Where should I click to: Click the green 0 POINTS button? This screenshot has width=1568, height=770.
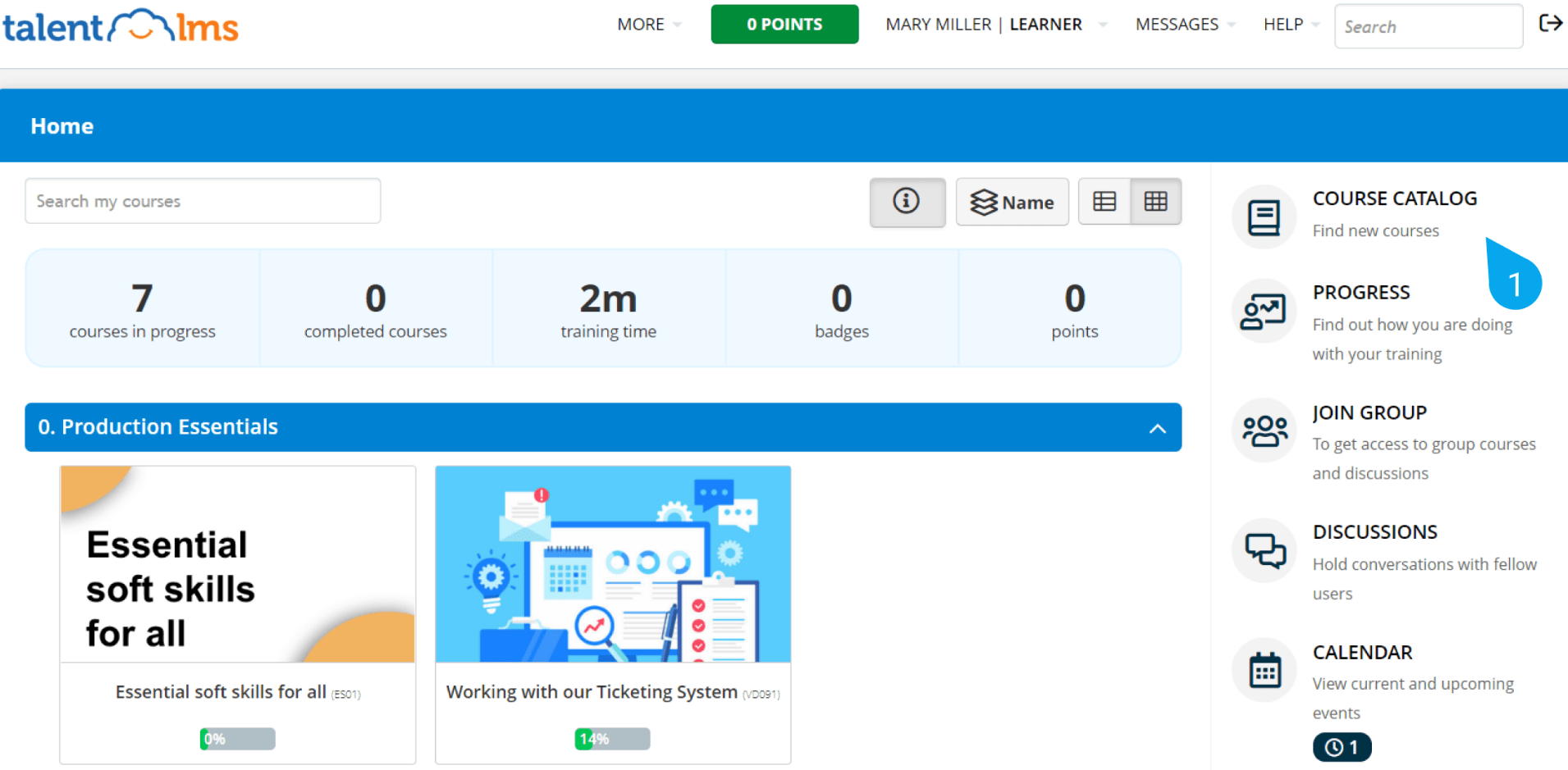pos(784,24)
